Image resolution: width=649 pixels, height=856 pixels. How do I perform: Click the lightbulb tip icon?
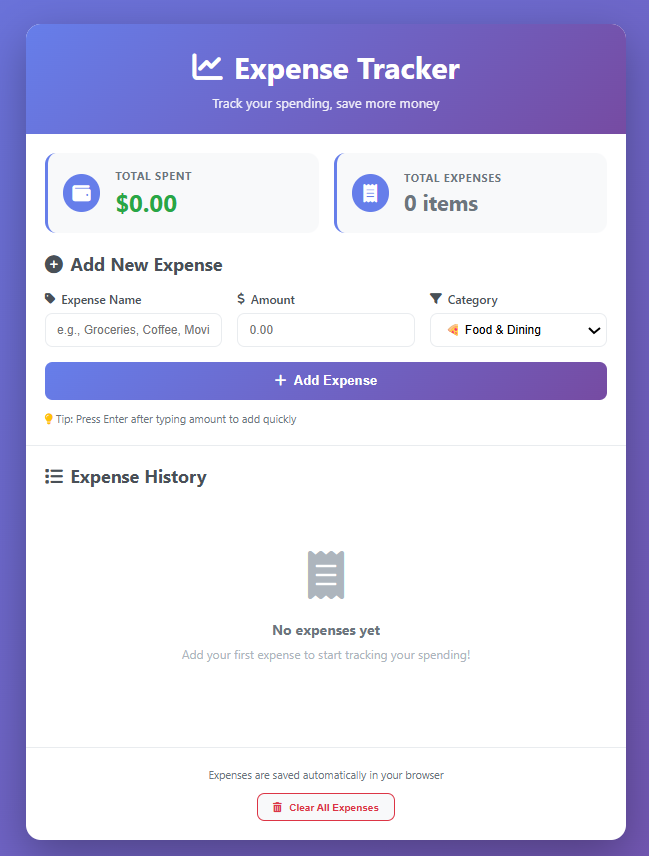pyautogui.click(x=49, y=419)
